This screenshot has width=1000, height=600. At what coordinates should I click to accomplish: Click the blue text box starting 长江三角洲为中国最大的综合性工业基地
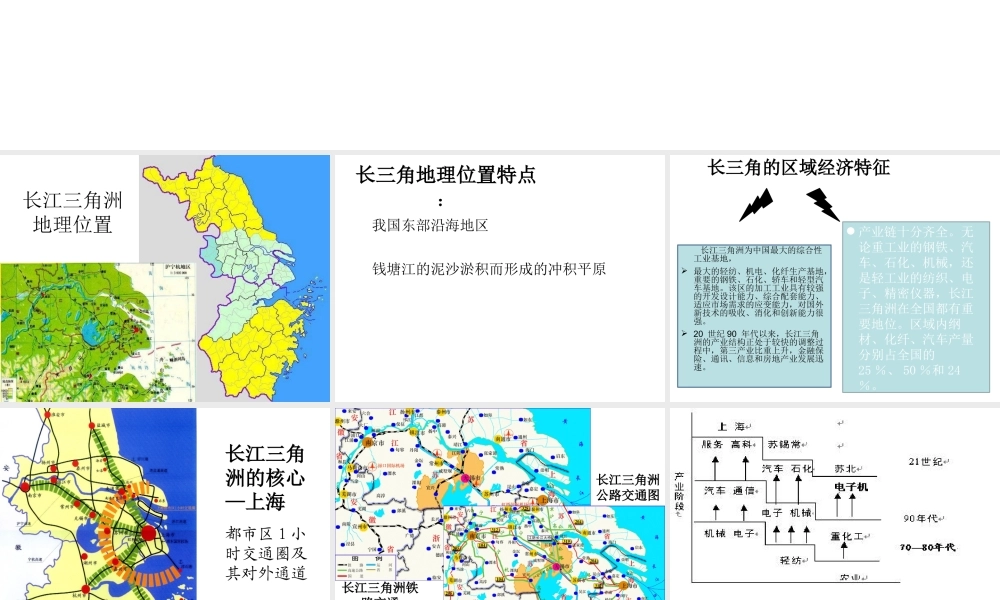pos(754,316)
